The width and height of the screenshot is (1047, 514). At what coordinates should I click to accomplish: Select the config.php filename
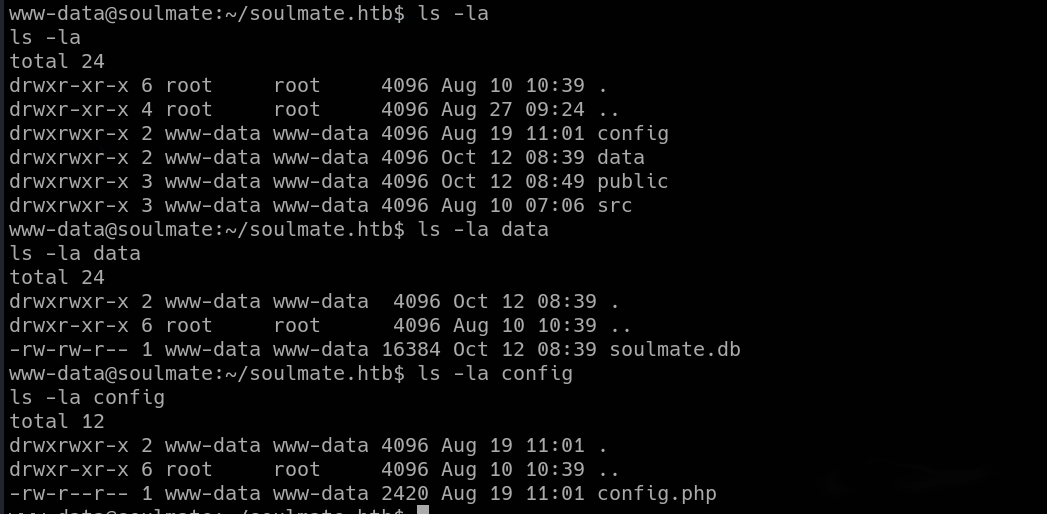656,494
